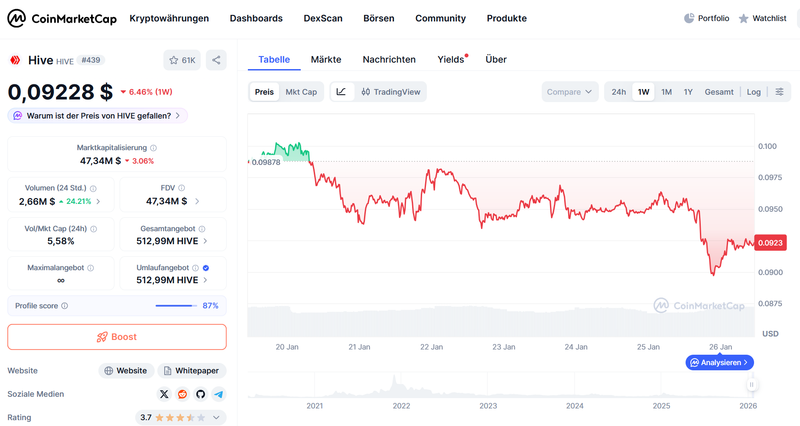The image size is (800, 426).
Task: Open the Hive Telegram channel icon
Action: 218,394
